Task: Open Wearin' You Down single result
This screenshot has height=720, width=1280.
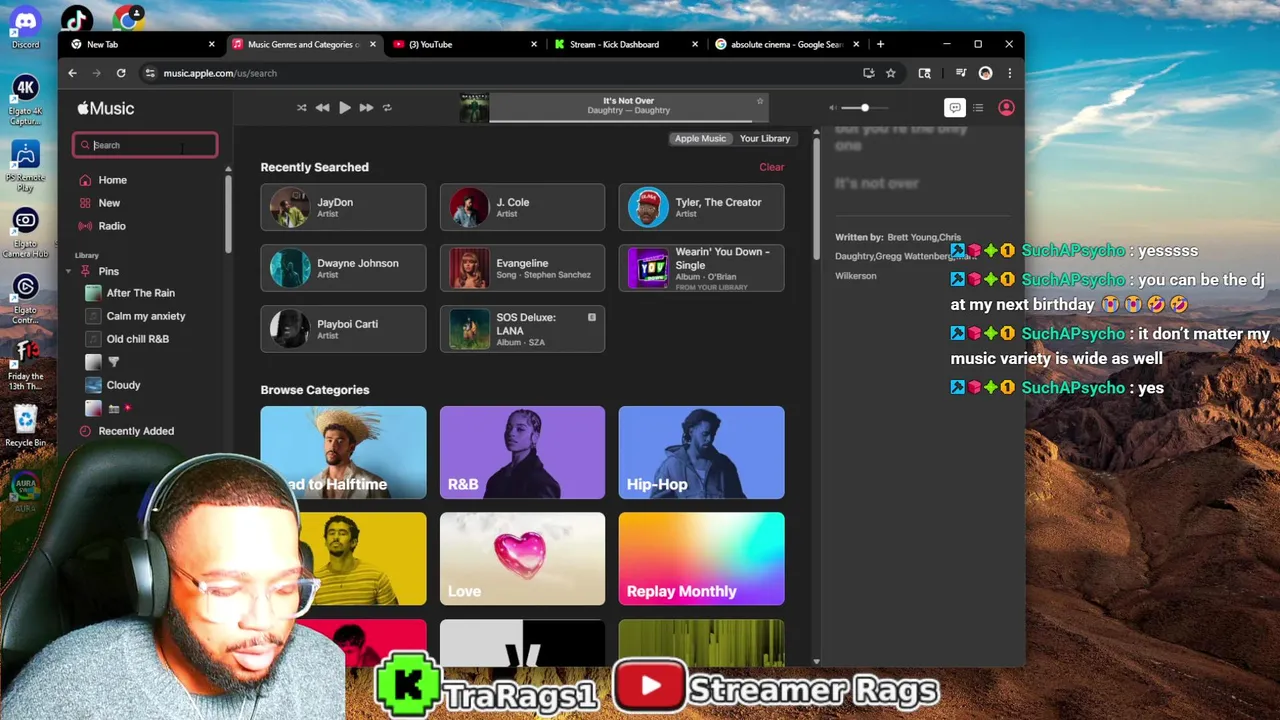Action: pos(701,268)
